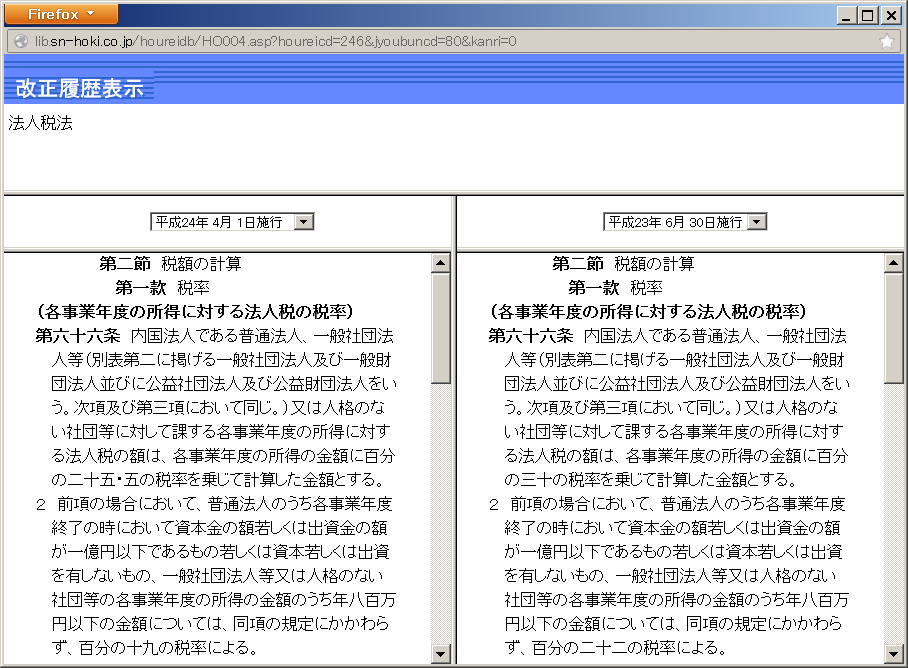Click the 三十の税率 line in right pane
Image resolution: width=908 pixels, height=668 pixels.
pyautogui.click(x=651, y=479)
